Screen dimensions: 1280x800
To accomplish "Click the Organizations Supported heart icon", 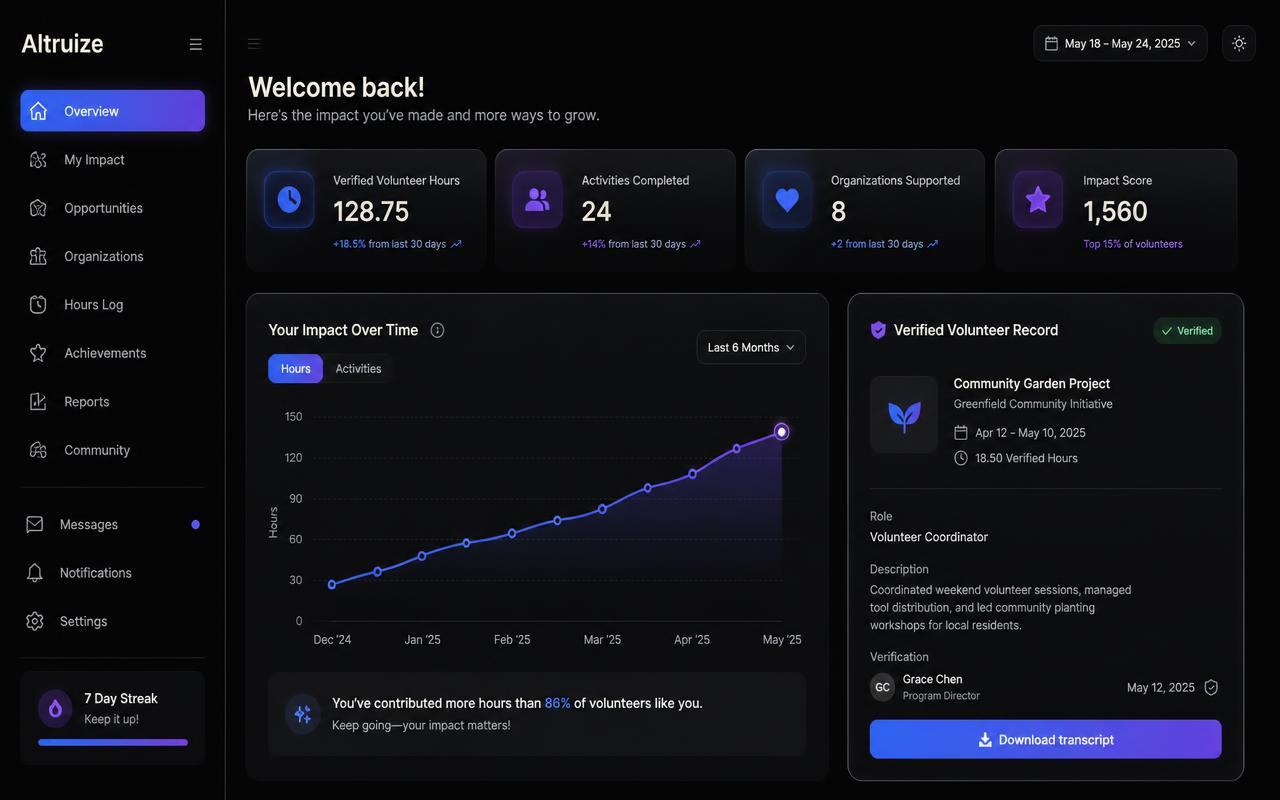I will (787, 199).
